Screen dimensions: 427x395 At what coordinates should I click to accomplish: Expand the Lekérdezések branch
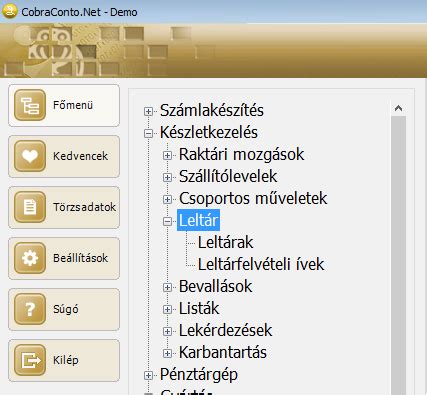[167, 331]
